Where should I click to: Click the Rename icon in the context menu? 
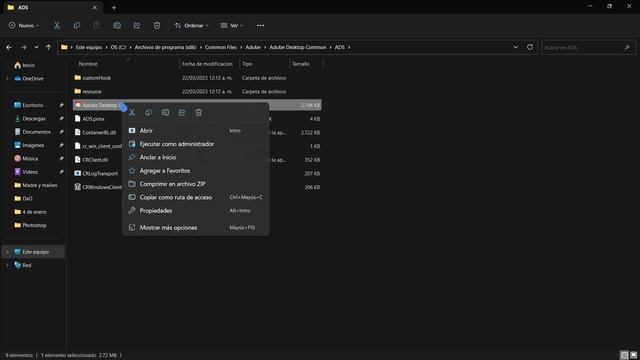[x=165, y=113]
